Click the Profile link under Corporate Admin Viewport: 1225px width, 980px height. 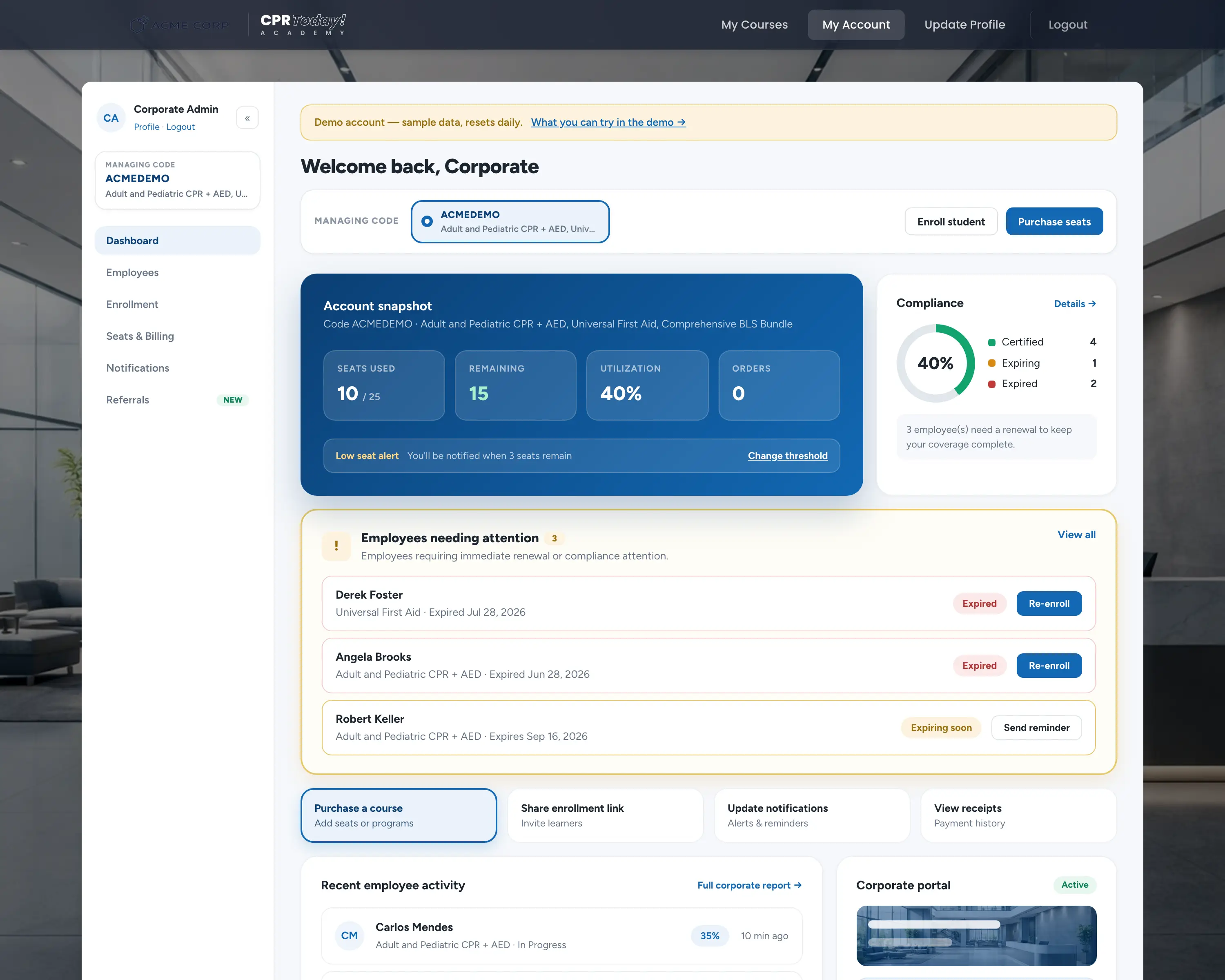147,127
